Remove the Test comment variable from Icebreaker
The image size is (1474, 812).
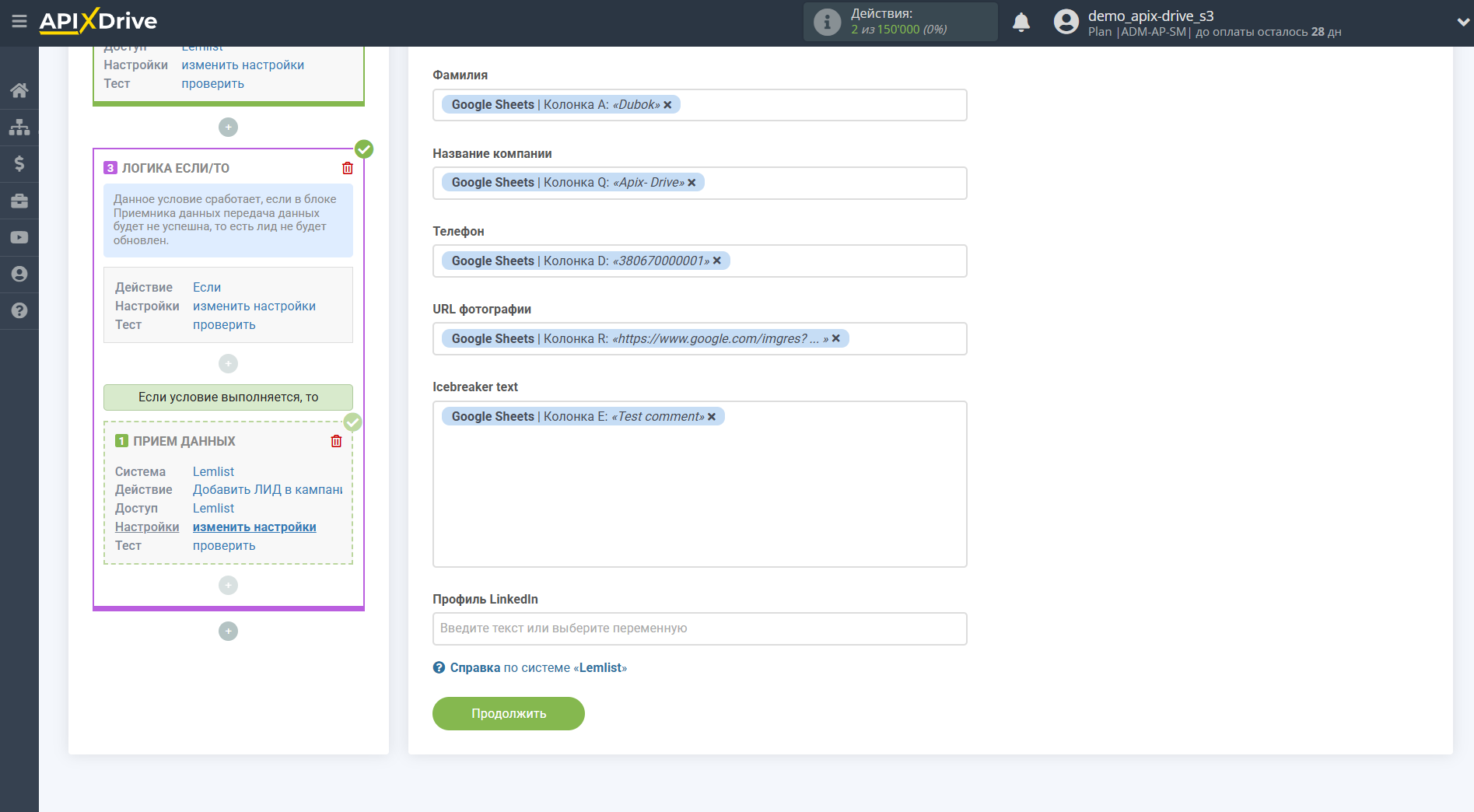point(712,417)
